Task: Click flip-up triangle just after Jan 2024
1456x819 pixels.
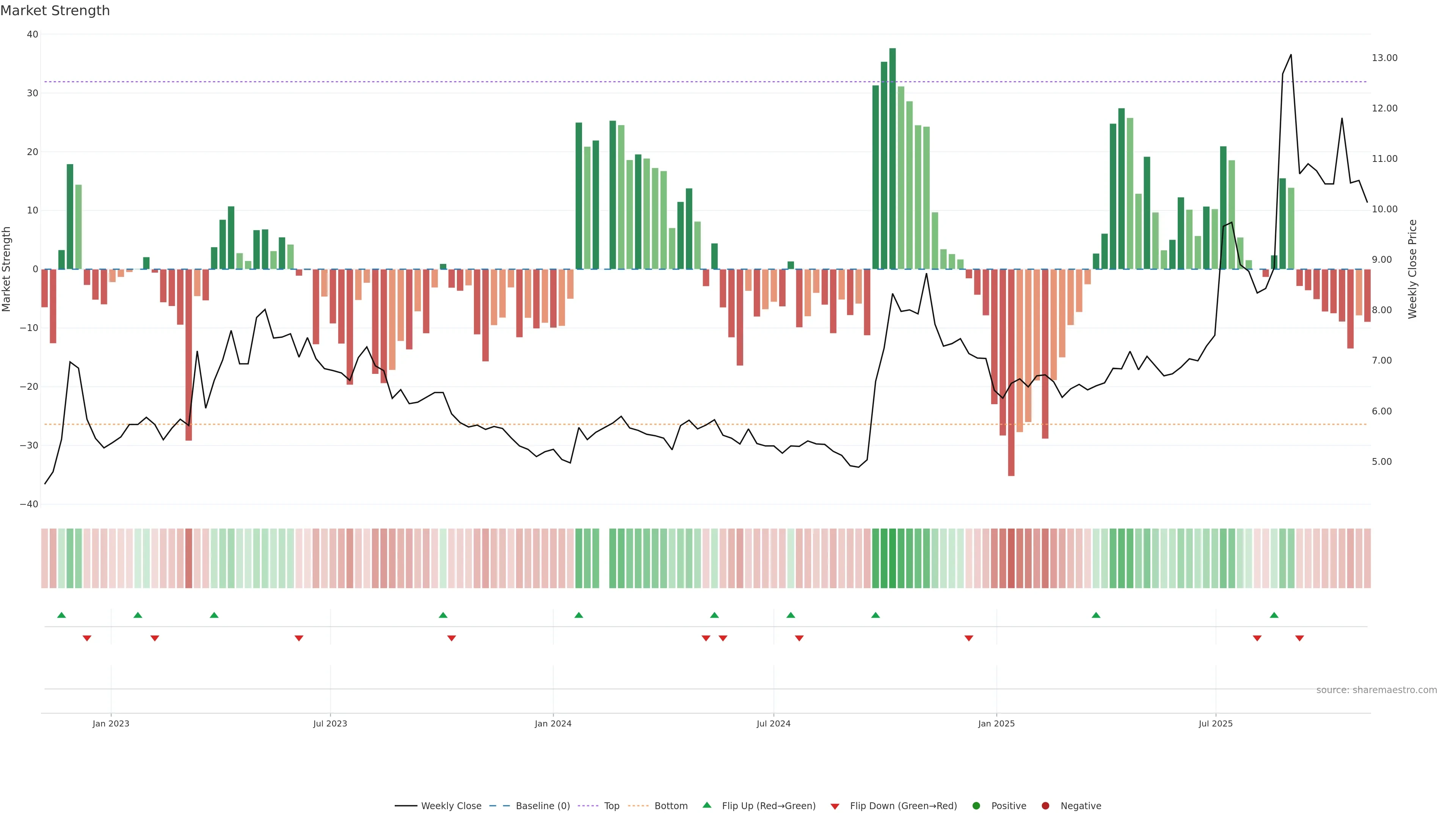Action: point(579,615)
